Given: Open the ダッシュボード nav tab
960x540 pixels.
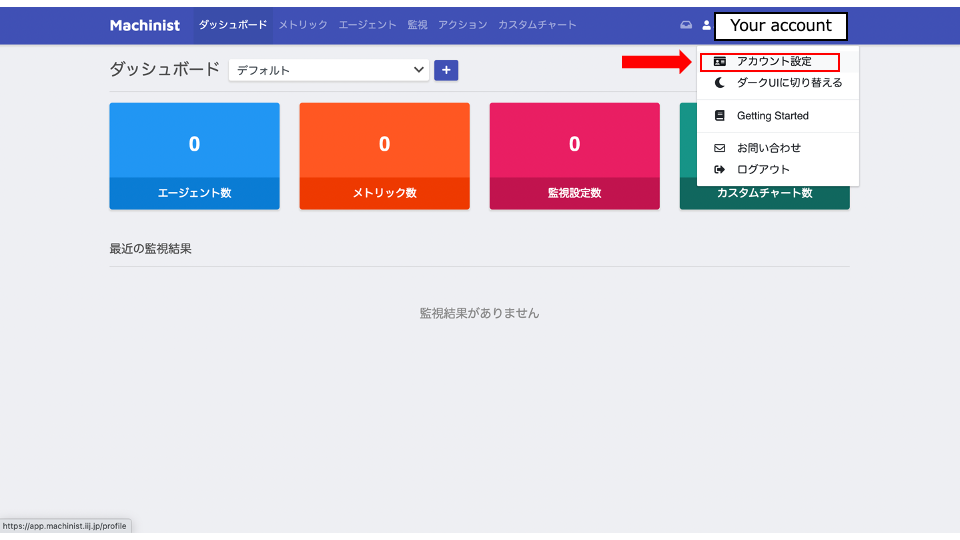Looking at the screenshot, I should [233, 25].
